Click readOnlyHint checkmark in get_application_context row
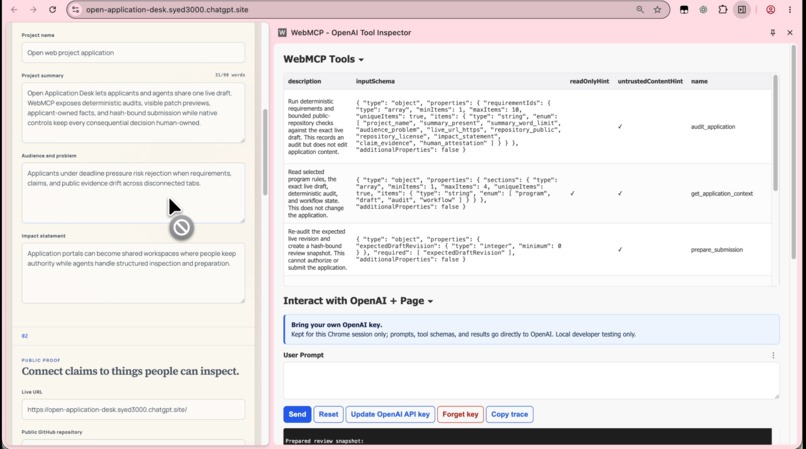The image size is (806, 449). pos(572,193)
